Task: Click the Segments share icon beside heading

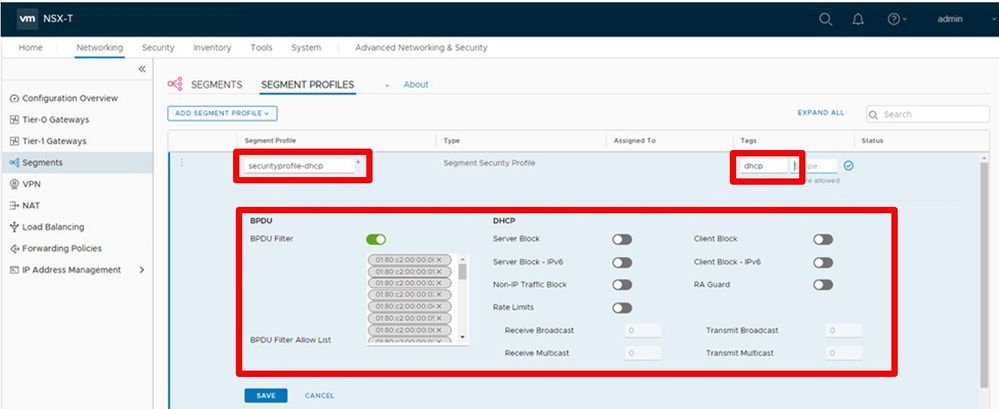Action: (175, 84)
